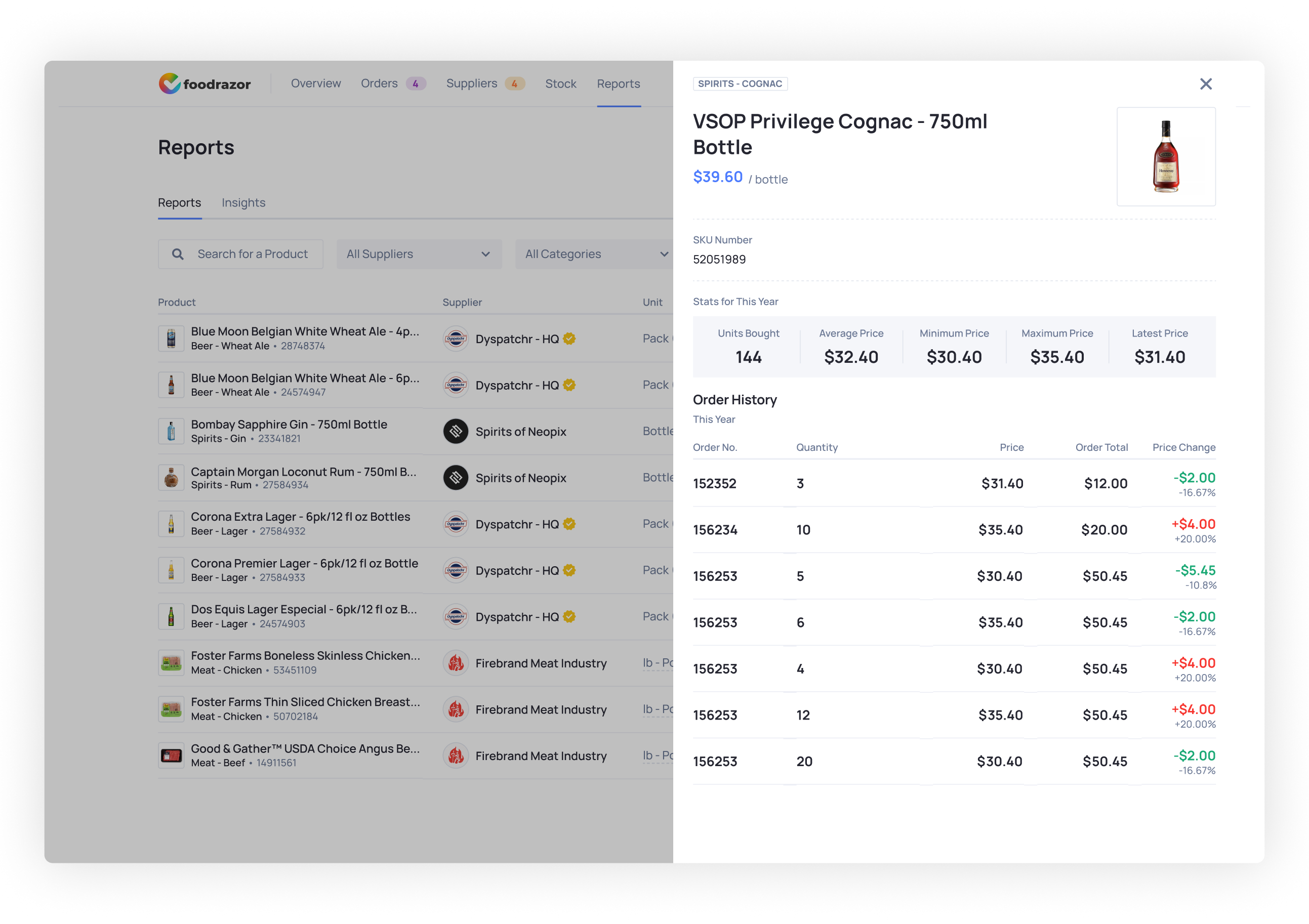Click the $39.60 bottle price
The width and height of the screenshot is (1309, 924).
[x=718, y=177]
